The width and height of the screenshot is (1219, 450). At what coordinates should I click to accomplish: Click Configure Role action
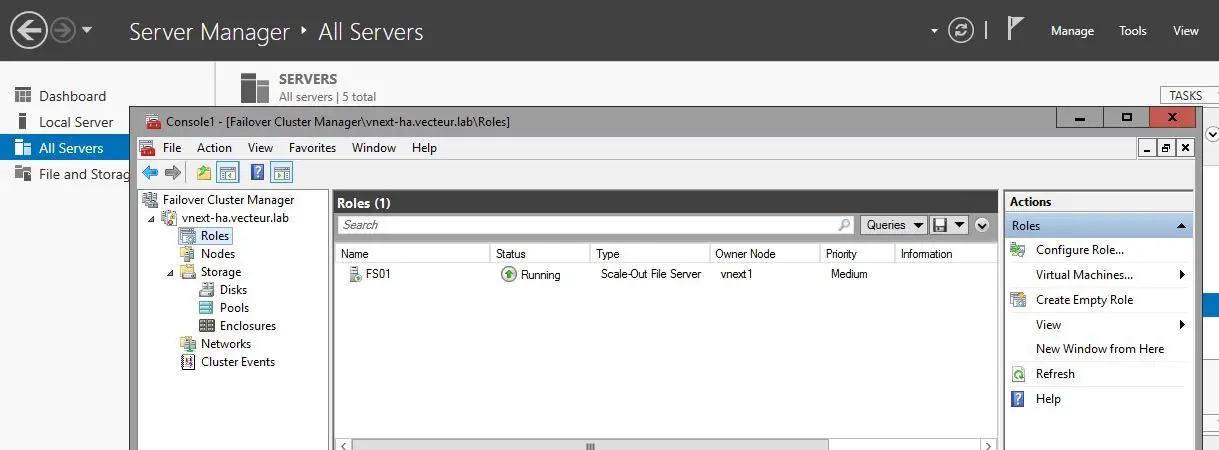[1080, 250]
